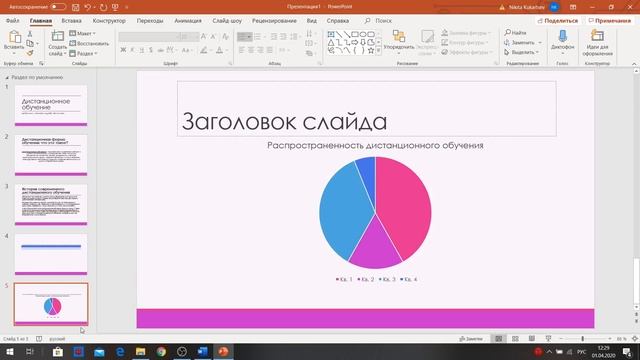Open the Переходы tab

150,20
